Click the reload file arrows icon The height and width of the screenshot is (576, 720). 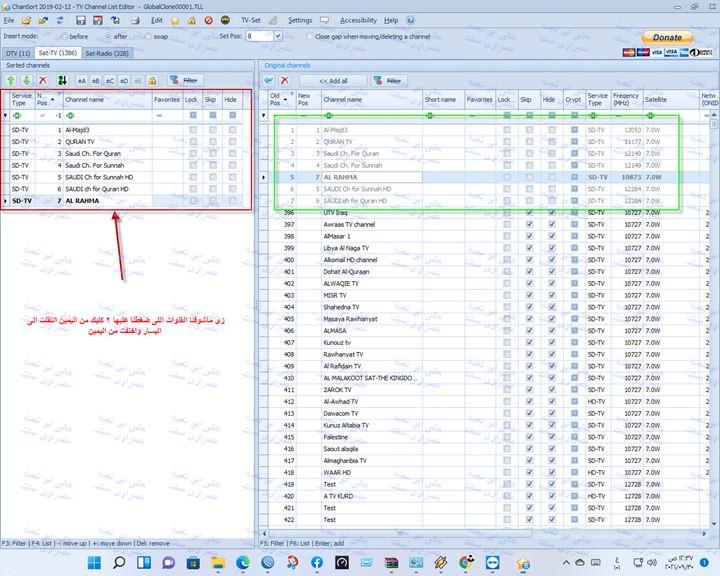coord(60,21)
